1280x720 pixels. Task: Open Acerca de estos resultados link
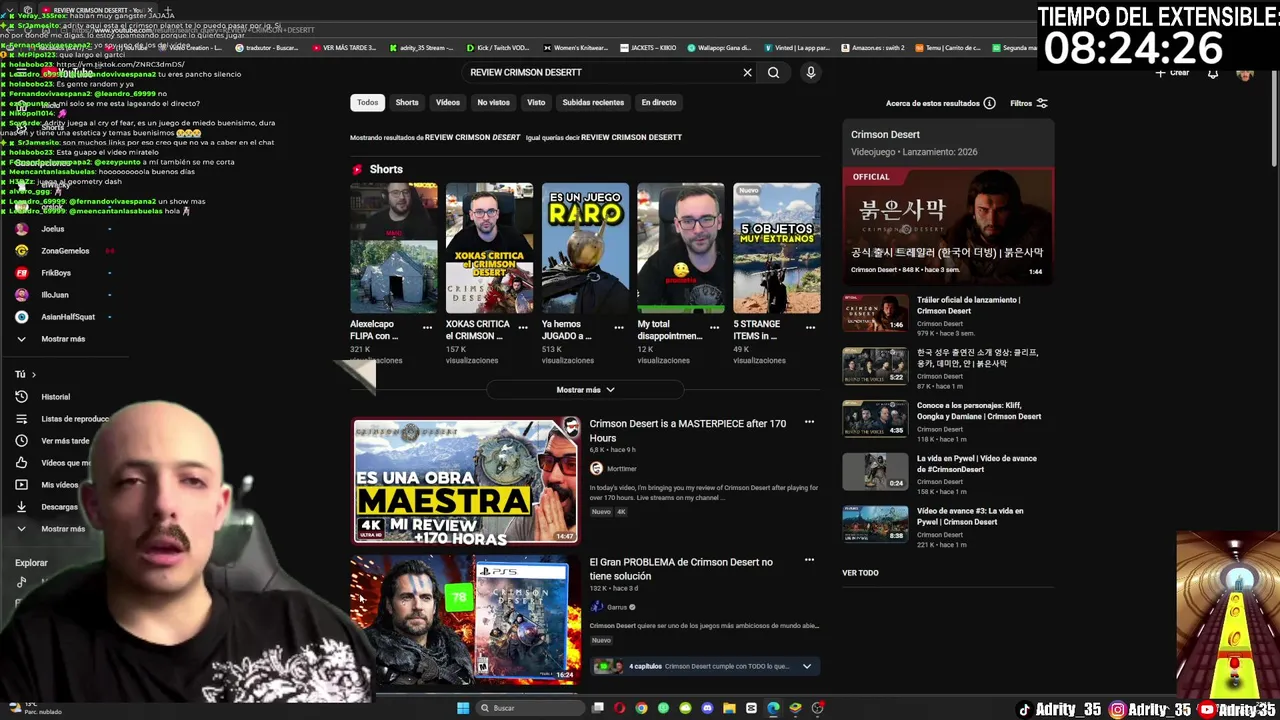(x=932, y=103)
